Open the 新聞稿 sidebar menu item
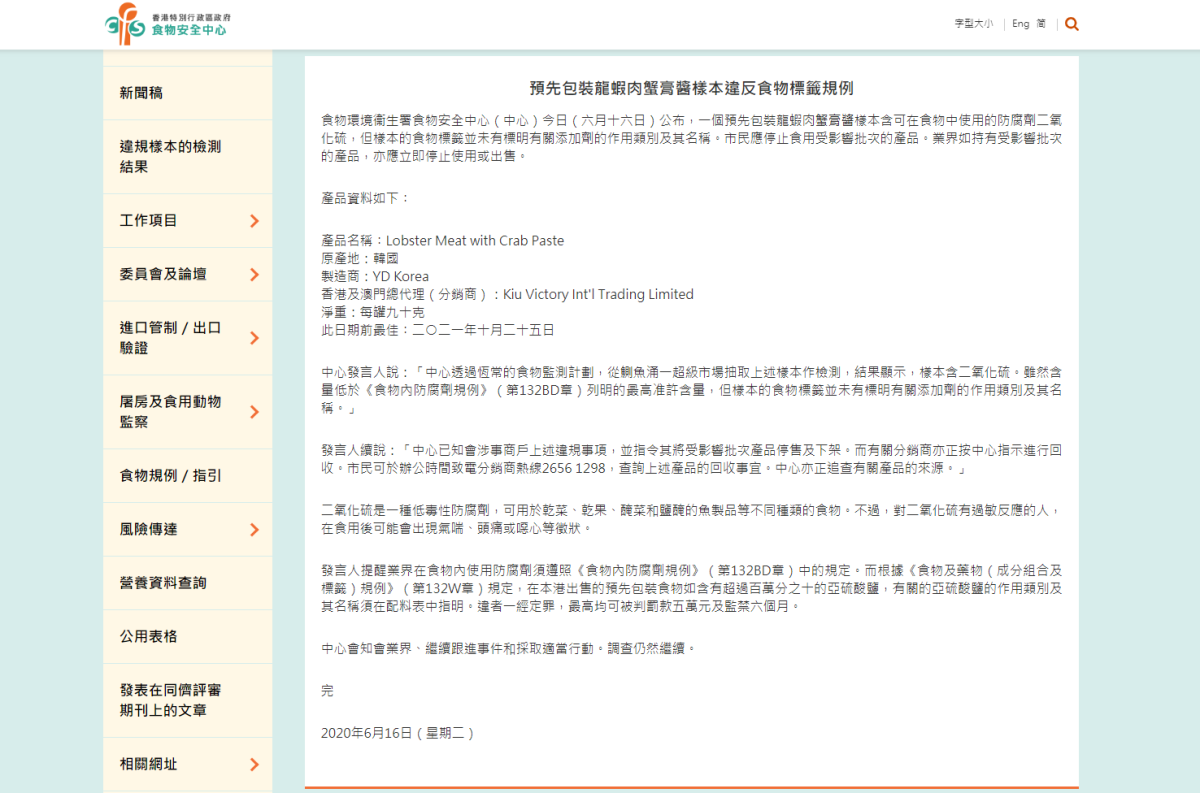This screenshot has height=793, width=1200. click(x=188, y=93)
